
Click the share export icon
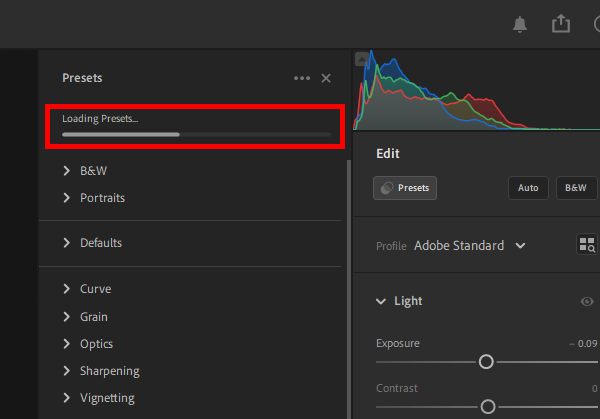(561, 24)
